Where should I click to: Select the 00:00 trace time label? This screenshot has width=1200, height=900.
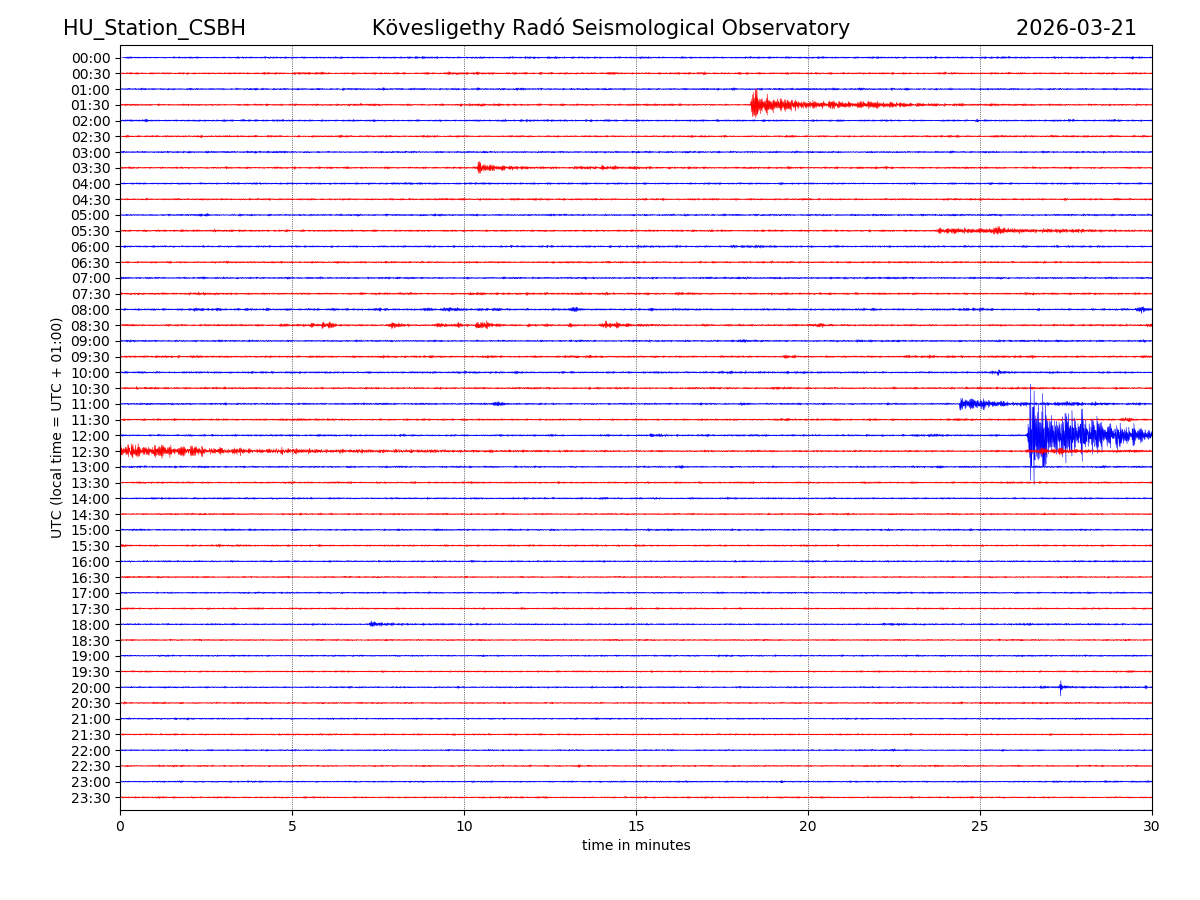pyautogui.click(x=90, y=58)
